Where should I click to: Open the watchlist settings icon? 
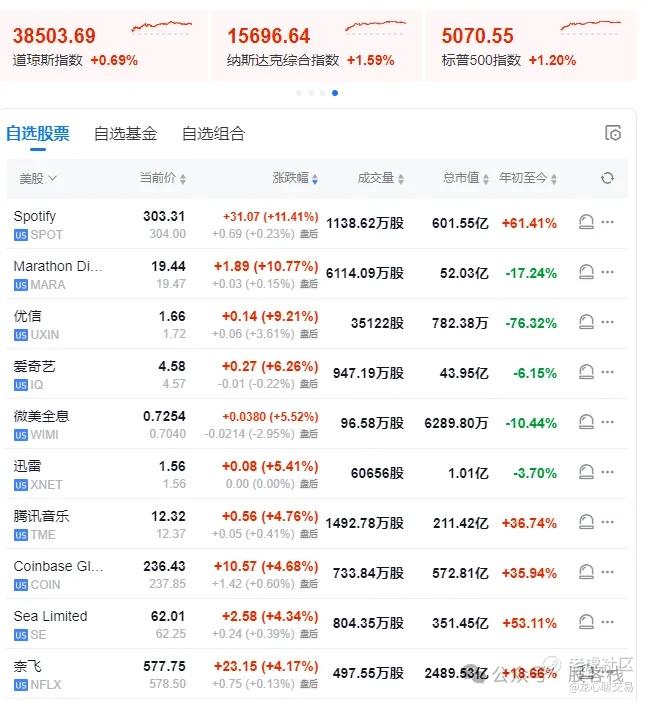613,133
